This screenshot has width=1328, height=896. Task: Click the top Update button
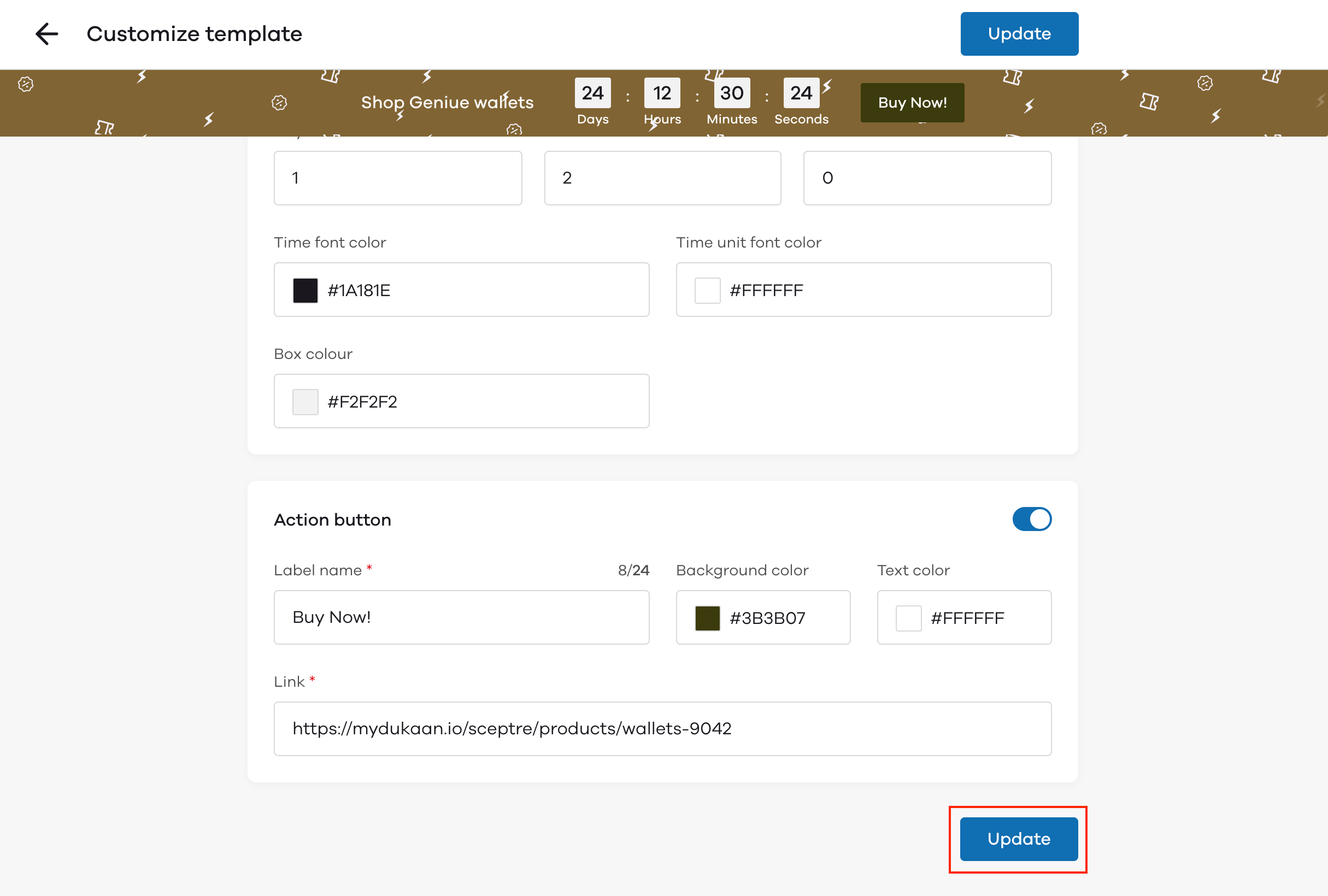pos(1019,34)
